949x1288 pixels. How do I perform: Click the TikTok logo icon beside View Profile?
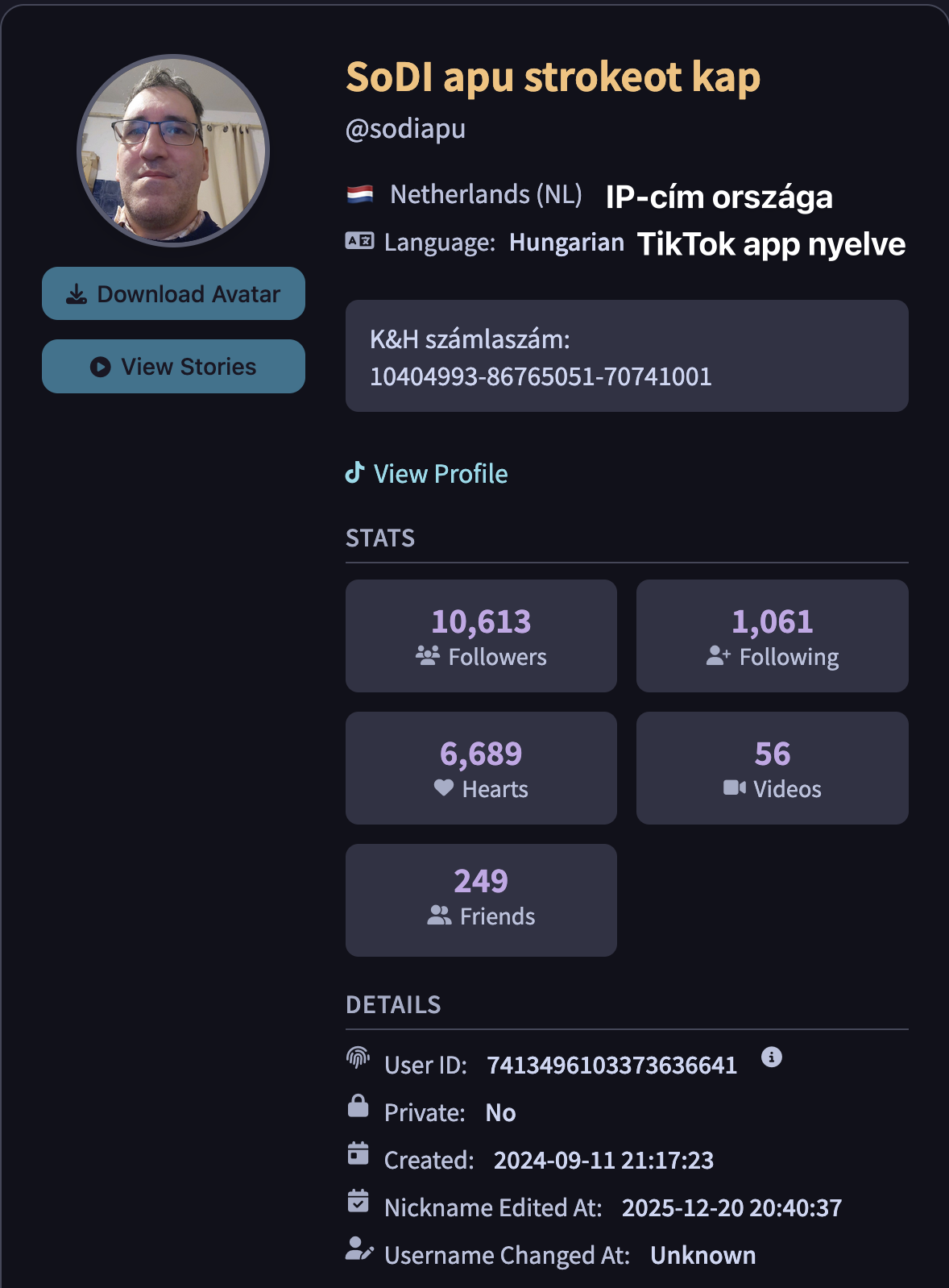pyautogui.click(x=354, y=472)
